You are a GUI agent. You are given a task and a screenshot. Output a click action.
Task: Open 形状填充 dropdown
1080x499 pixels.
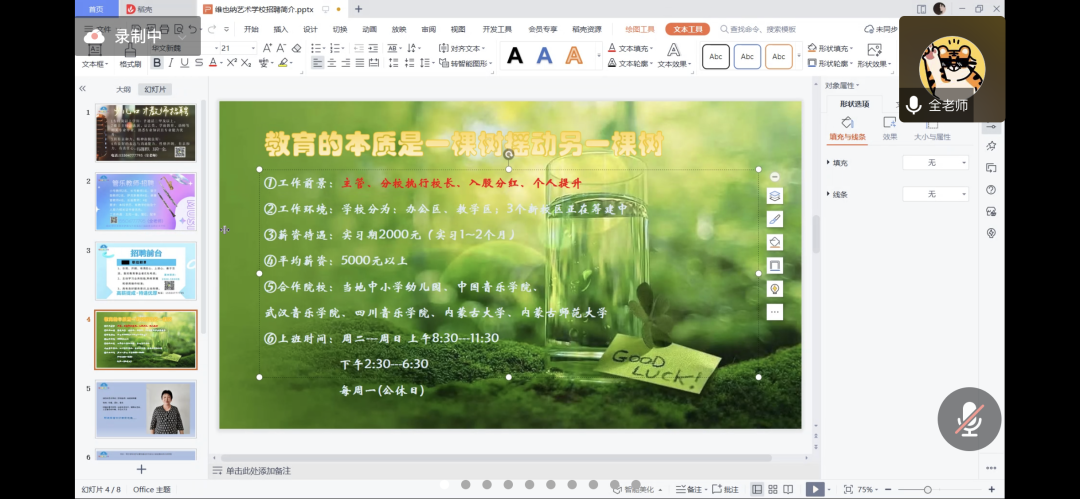[x=830, y=48]
